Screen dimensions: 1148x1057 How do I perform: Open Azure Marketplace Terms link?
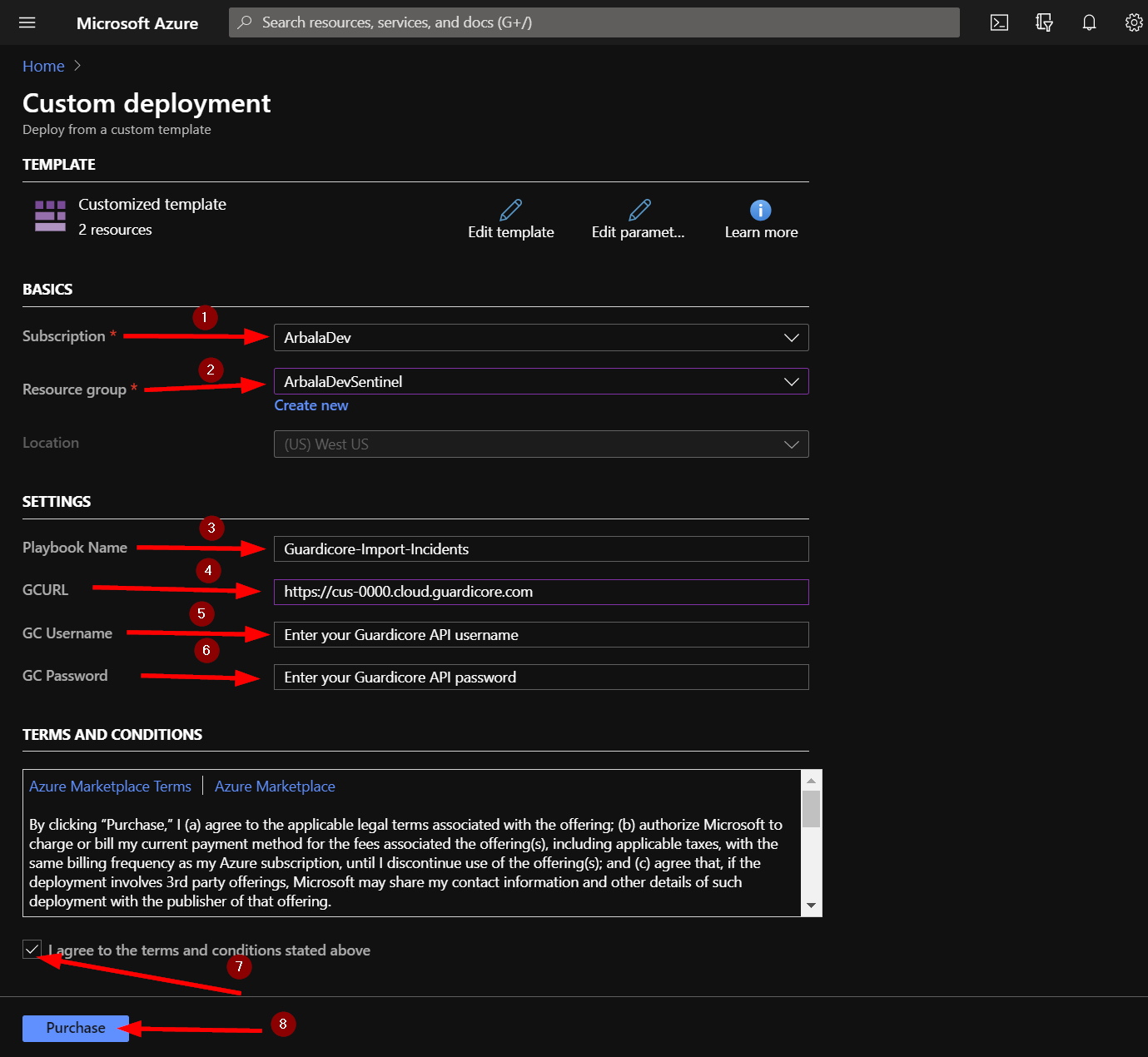tap(110, 787)
